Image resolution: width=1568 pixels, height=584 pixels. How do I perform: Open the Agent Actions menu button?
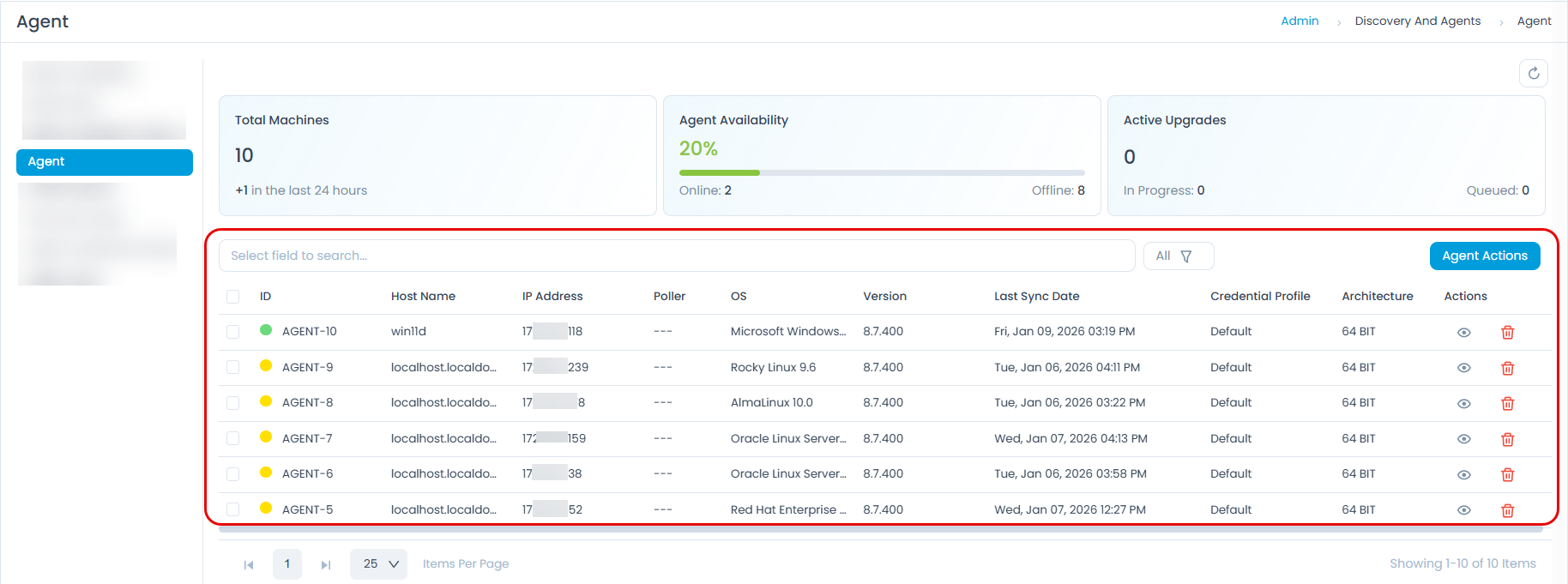click(x=1484, y=256)
